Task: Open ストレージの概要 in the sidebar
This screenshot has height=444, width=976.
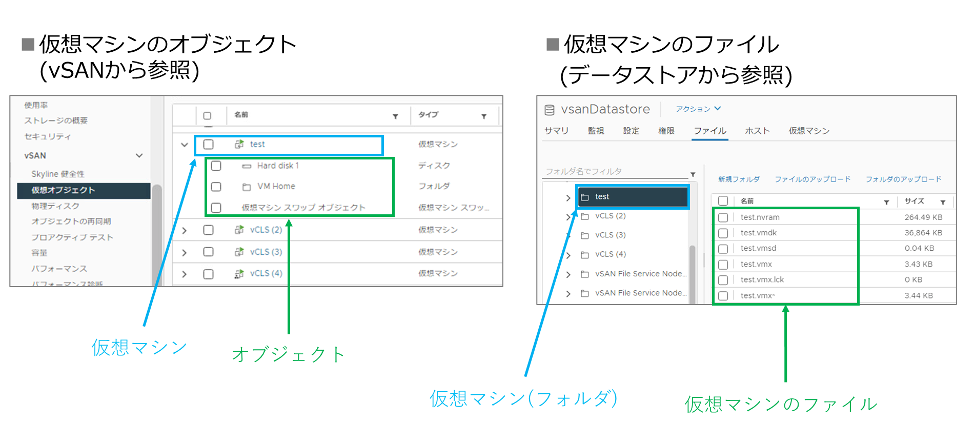Action: pyautogui.click(x=56, y=120)
